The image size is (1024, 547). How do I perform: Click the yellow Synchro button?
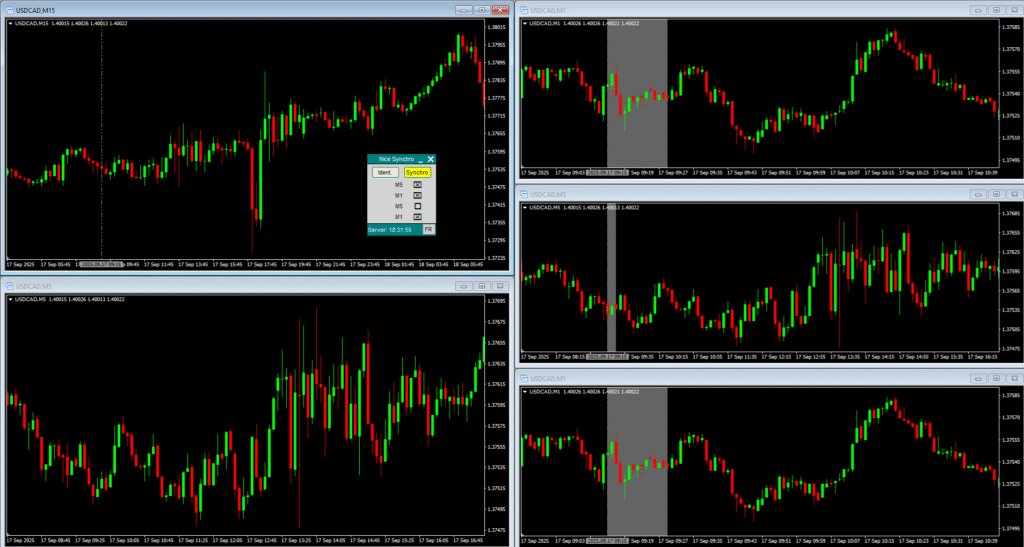tap(417, 172)
